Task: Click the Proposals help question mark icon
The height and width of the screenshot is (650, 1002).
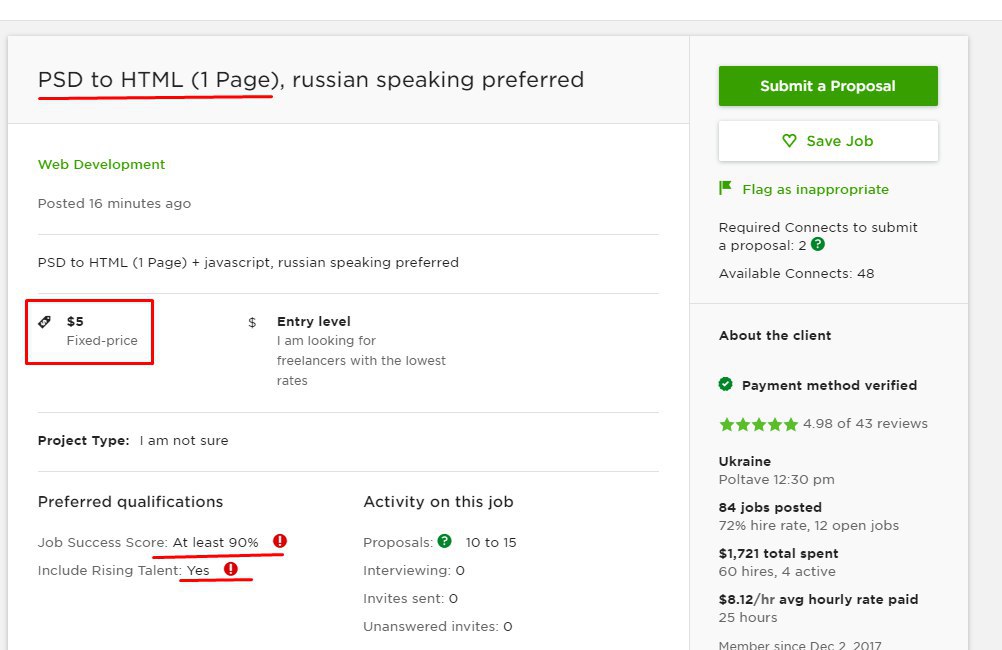Action: click(445, 541)
